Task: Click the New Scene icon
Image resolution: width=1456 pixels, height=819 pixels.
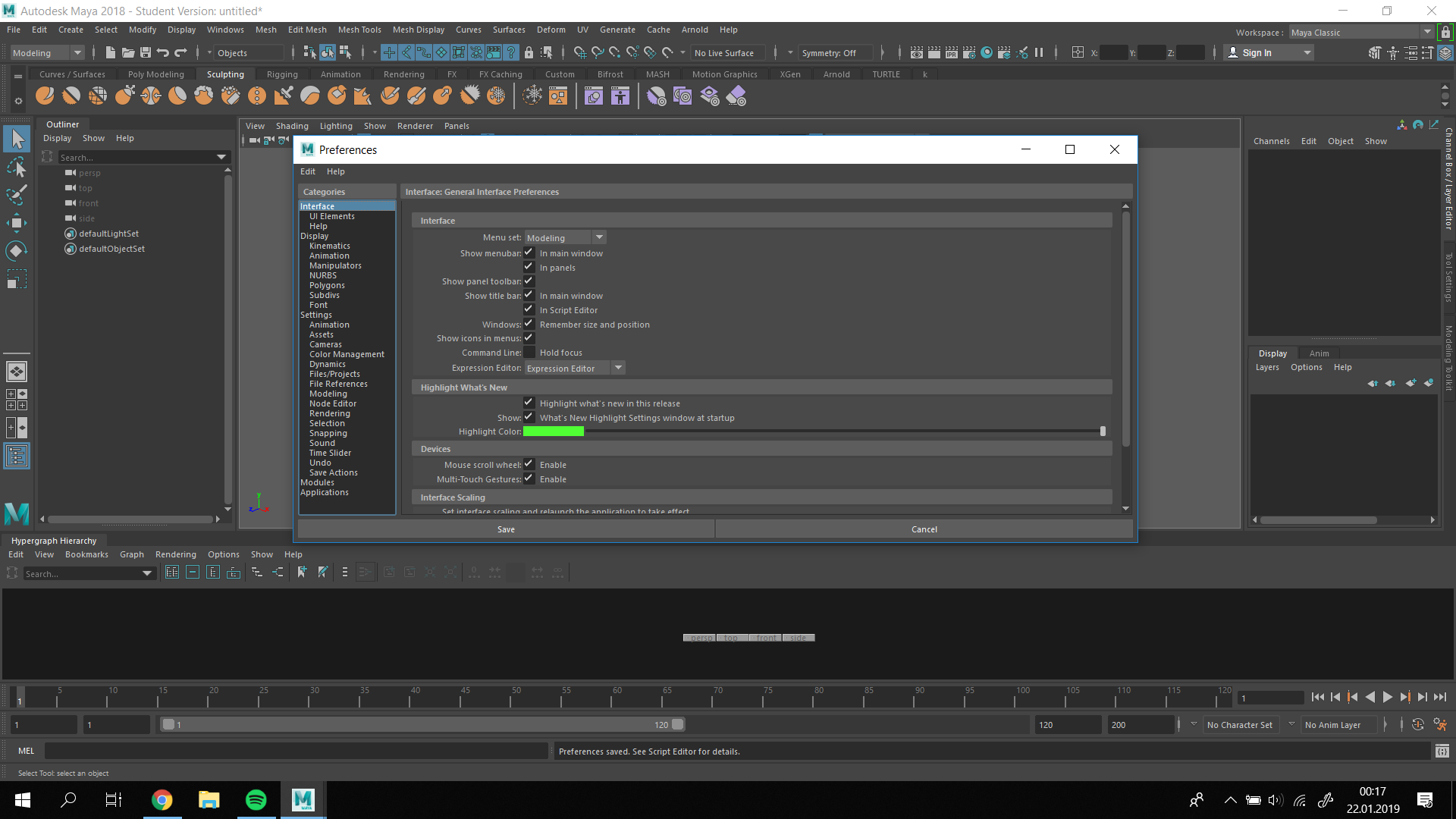Action: 110,52
